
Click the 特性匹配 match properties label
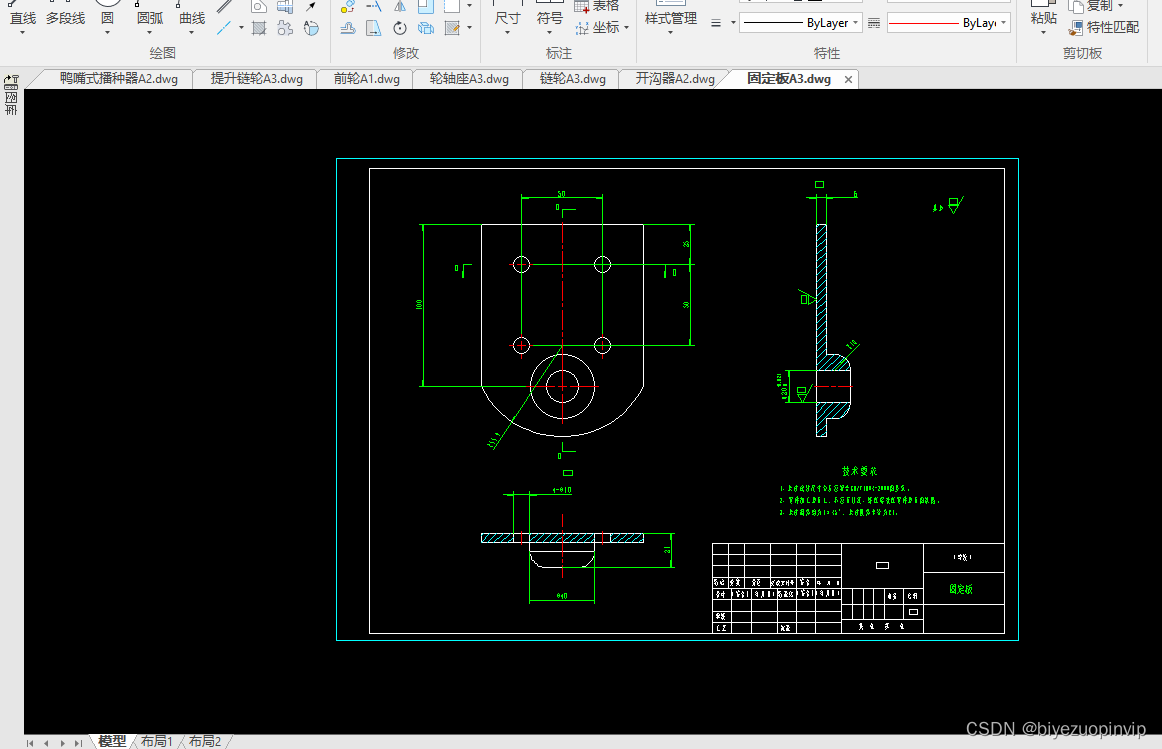[1113, 27]
